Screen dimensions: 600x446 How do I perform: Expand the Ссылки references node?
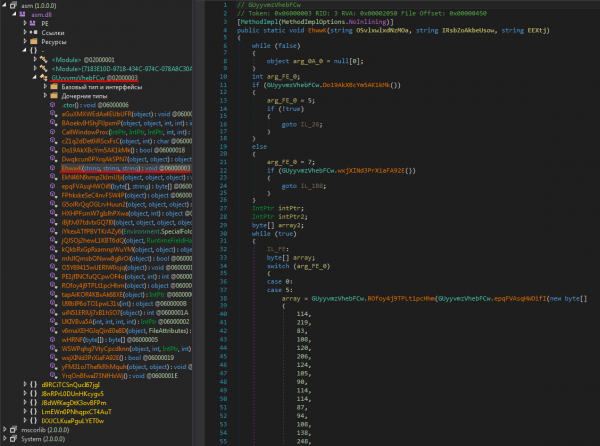26,33
